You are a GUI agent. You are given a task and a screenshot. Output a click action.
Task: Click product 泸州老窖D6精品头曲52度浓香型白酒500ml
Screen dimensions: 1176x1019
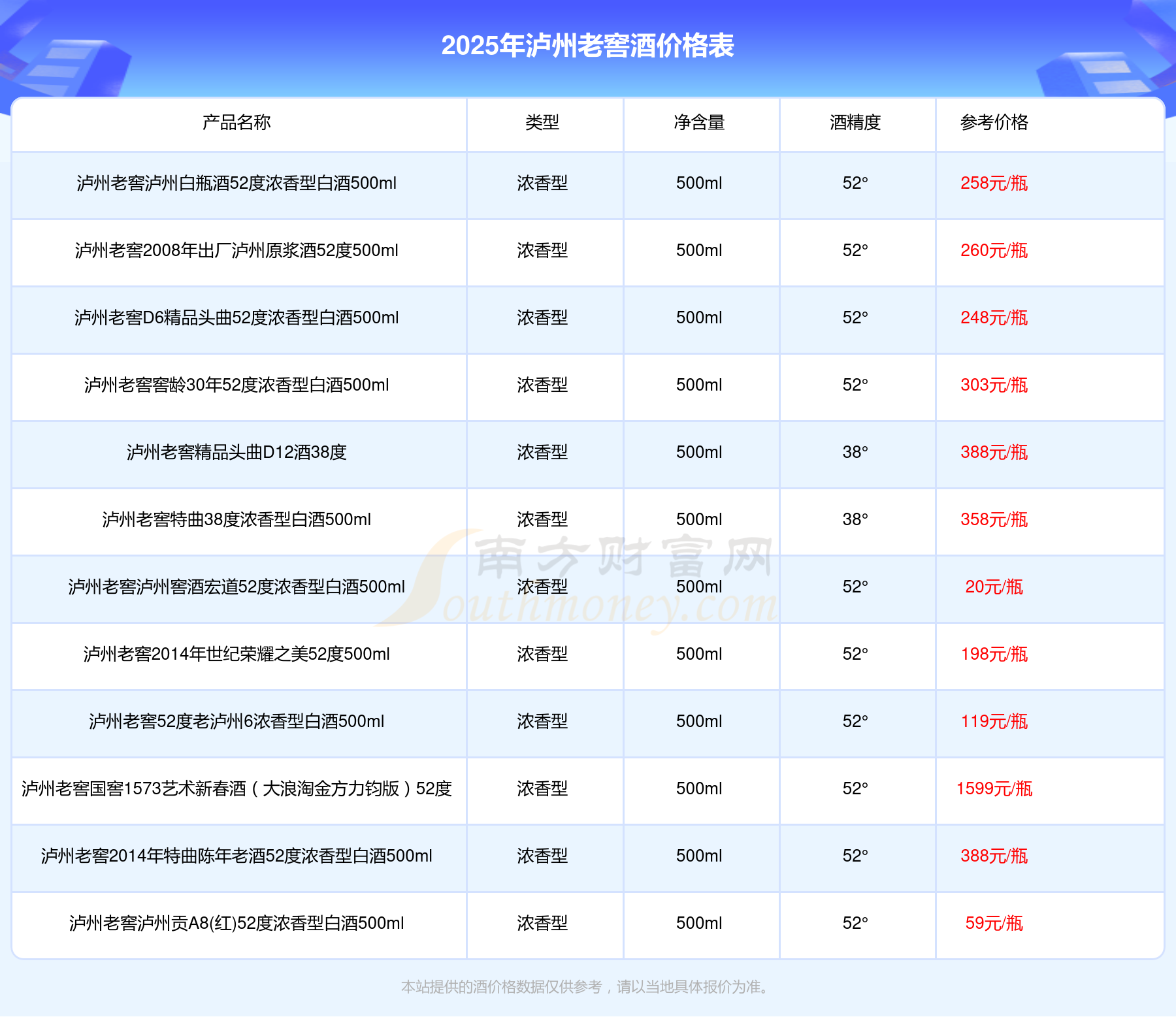[x=237, y=318]
